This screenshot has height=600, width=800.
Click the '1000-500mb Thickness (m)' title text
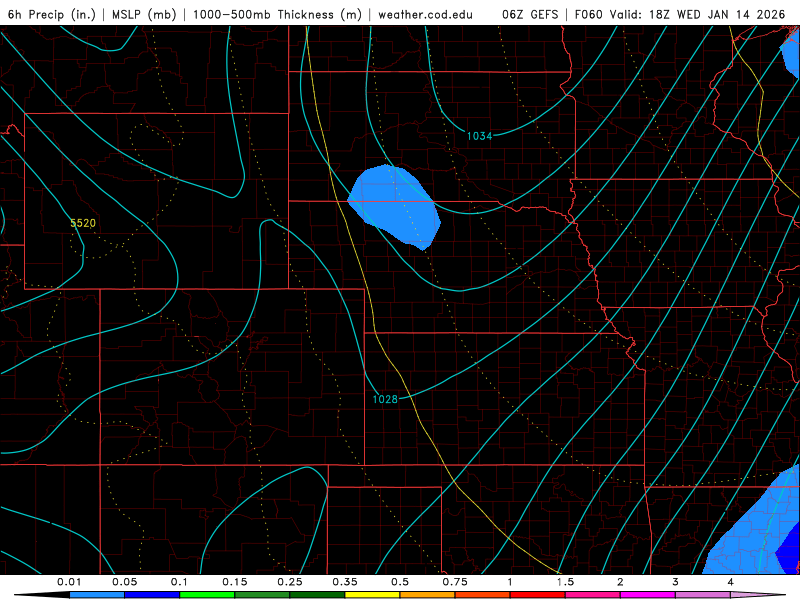277,14
